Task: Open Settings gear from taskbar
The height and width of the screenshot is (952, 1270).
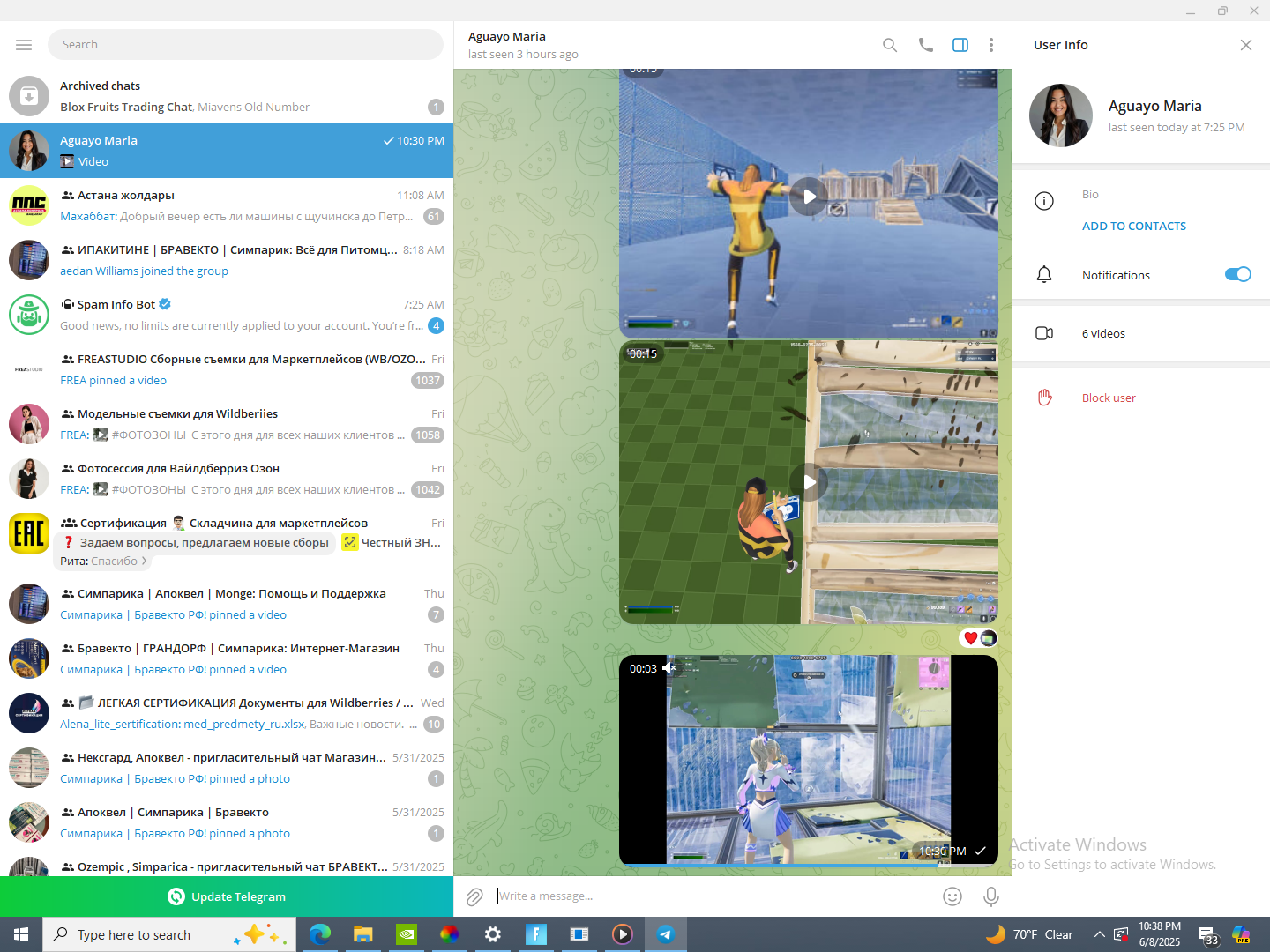Action: 493,934
